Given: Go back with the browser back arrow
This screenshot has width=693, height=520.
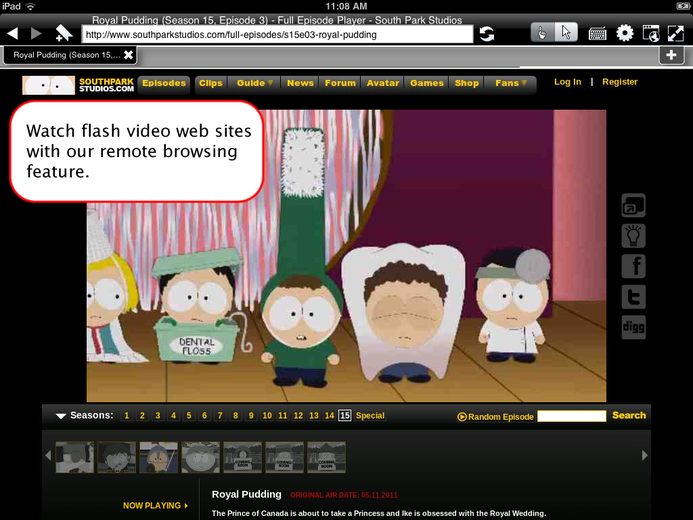Looking at the screenshot, I should pos(13,33).
